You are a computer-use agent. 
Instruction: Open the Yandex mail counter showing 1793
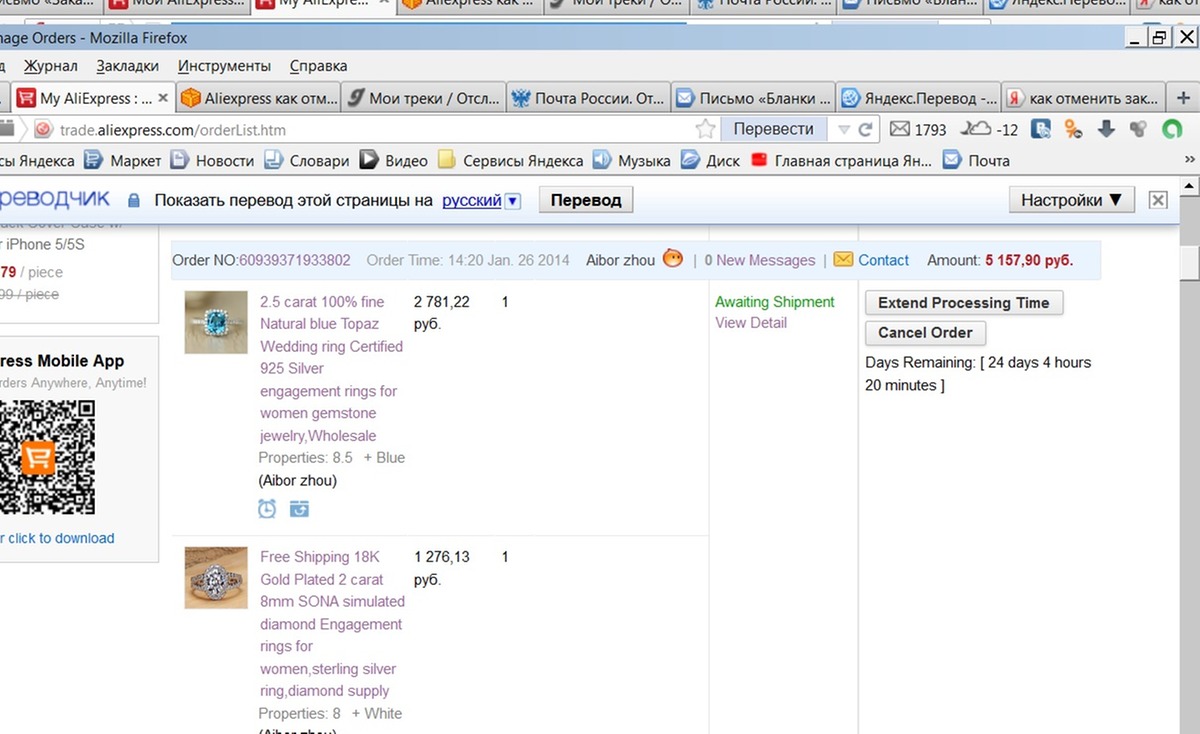(x=918, y=129)
